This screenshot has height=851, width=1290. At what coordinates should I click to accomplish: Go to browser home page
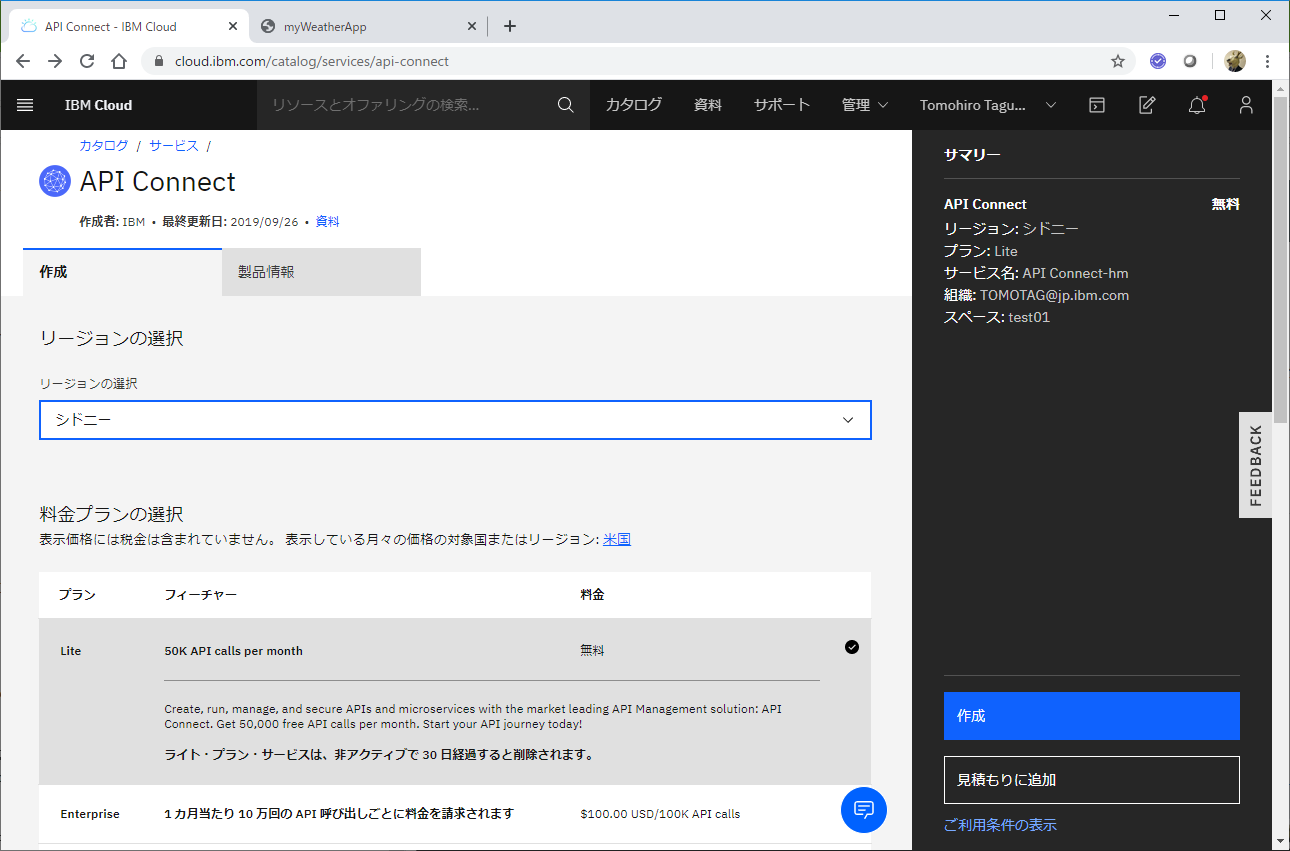pos(119,61)
